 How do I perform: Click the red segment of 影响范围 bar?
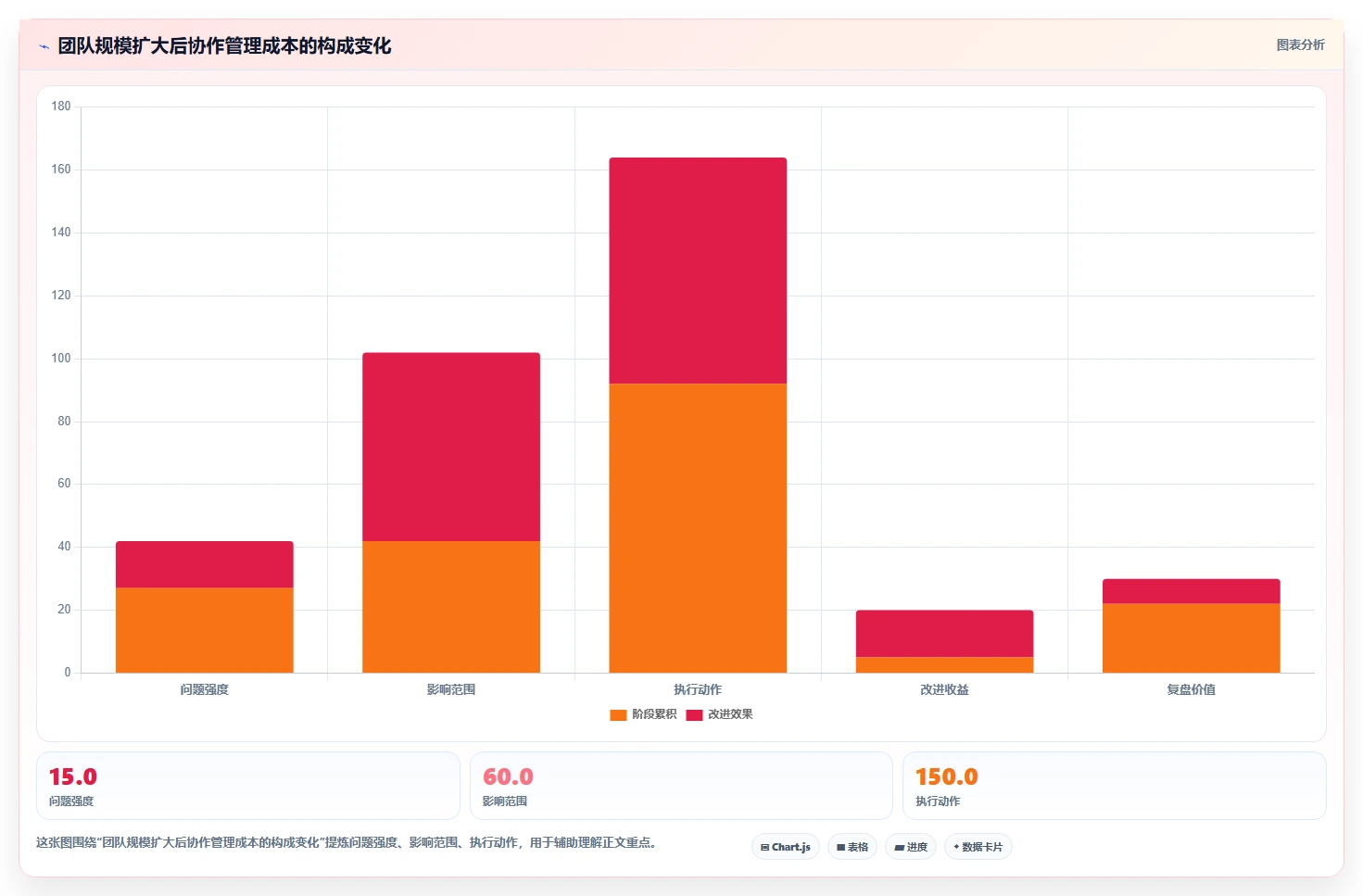(451, 447)
